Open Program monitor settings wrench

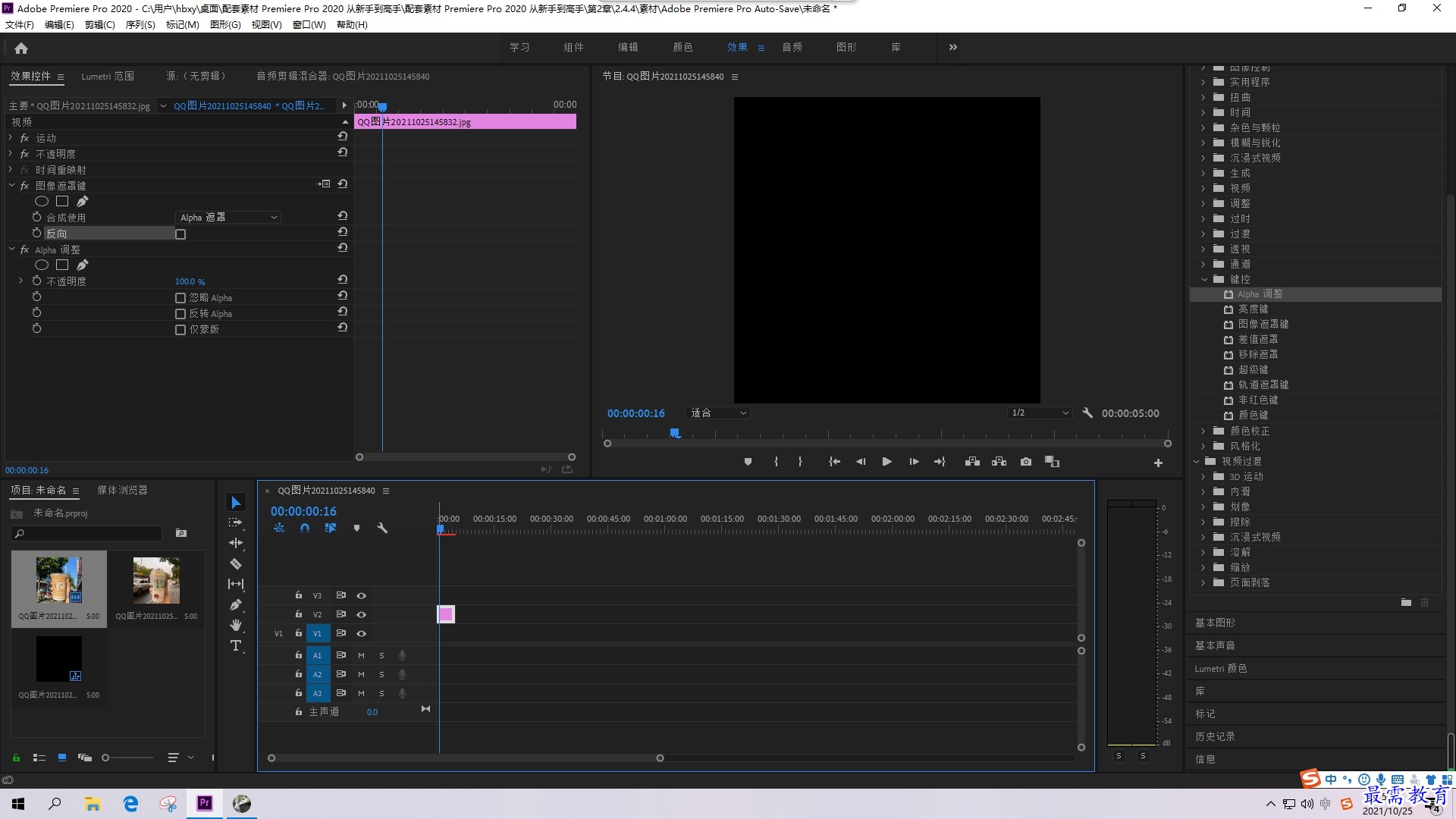(x=1087, y=413)
